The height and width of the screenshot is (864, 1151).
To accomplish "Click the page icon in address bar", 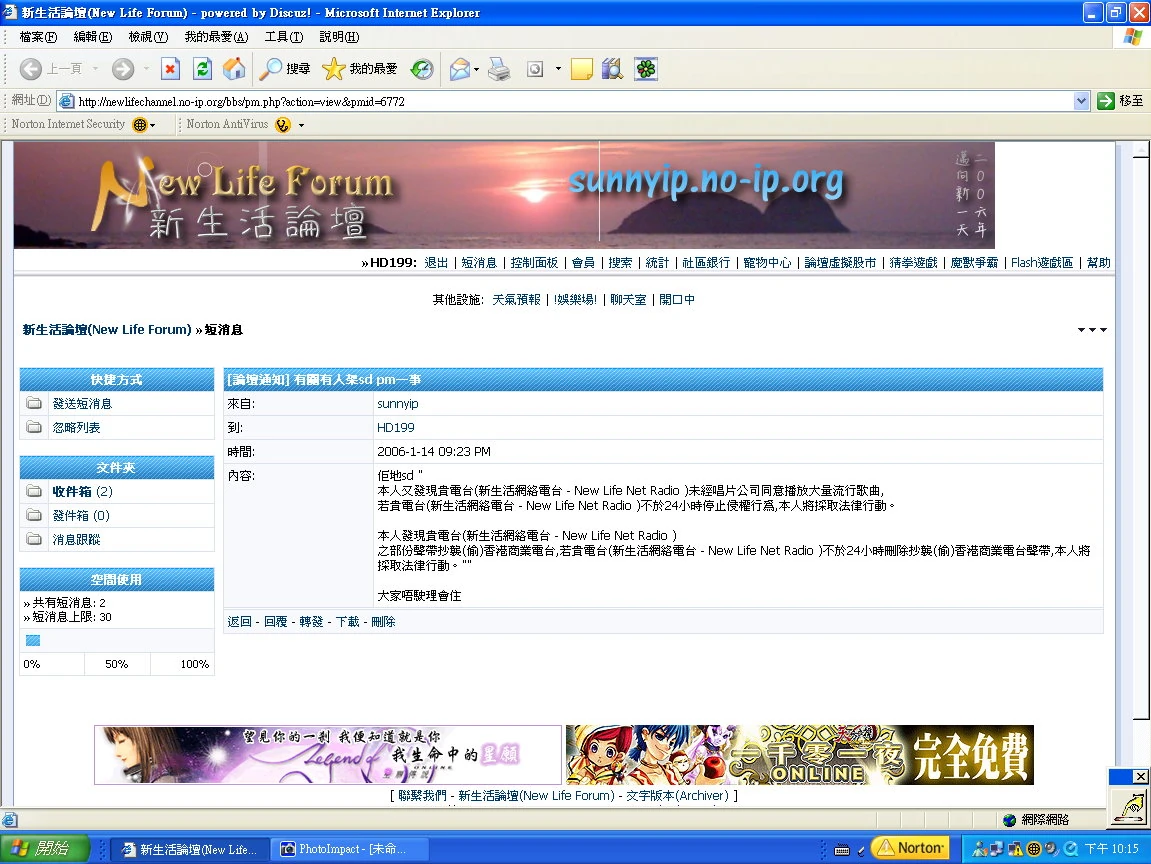I will (66, 101).
